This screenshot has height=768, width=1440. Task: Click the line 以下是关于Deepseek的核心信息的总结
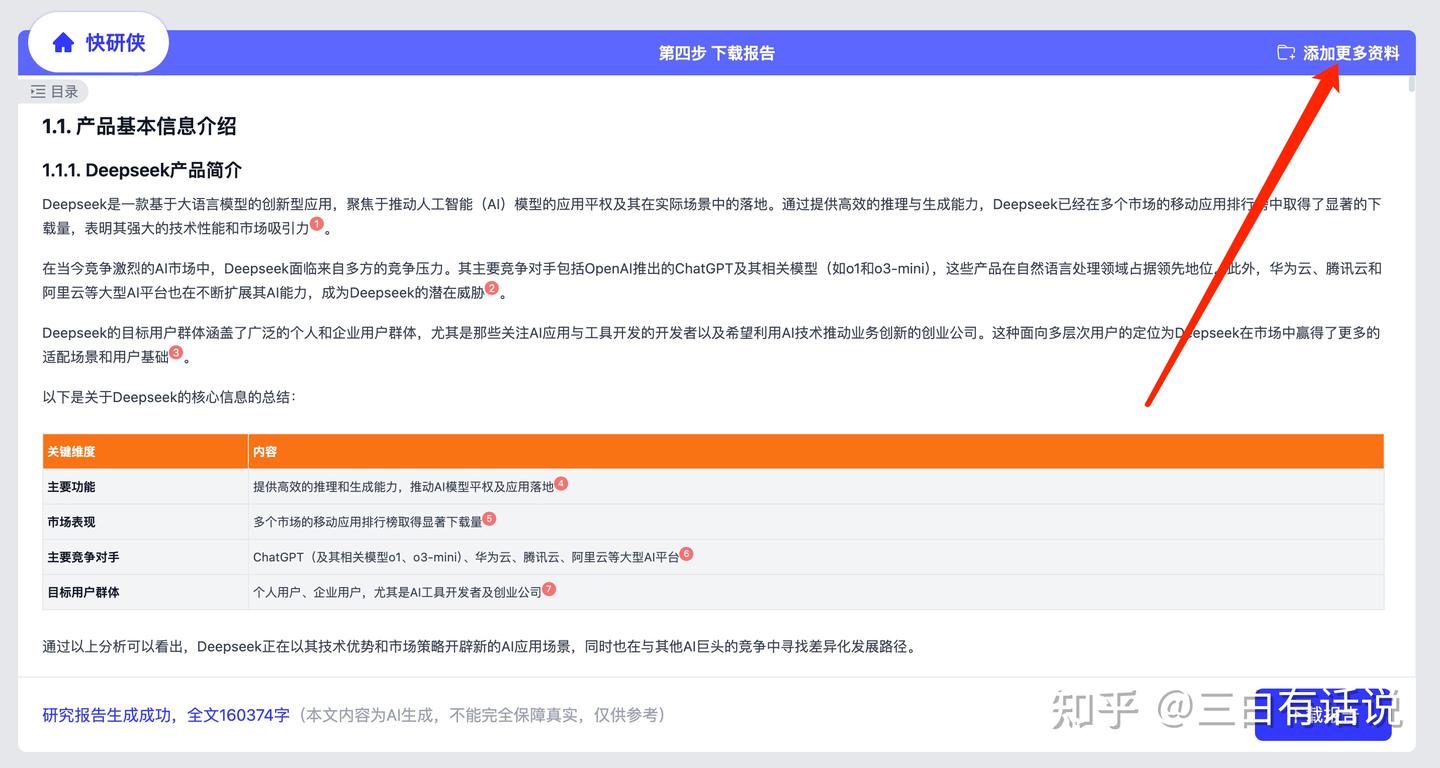169,397
